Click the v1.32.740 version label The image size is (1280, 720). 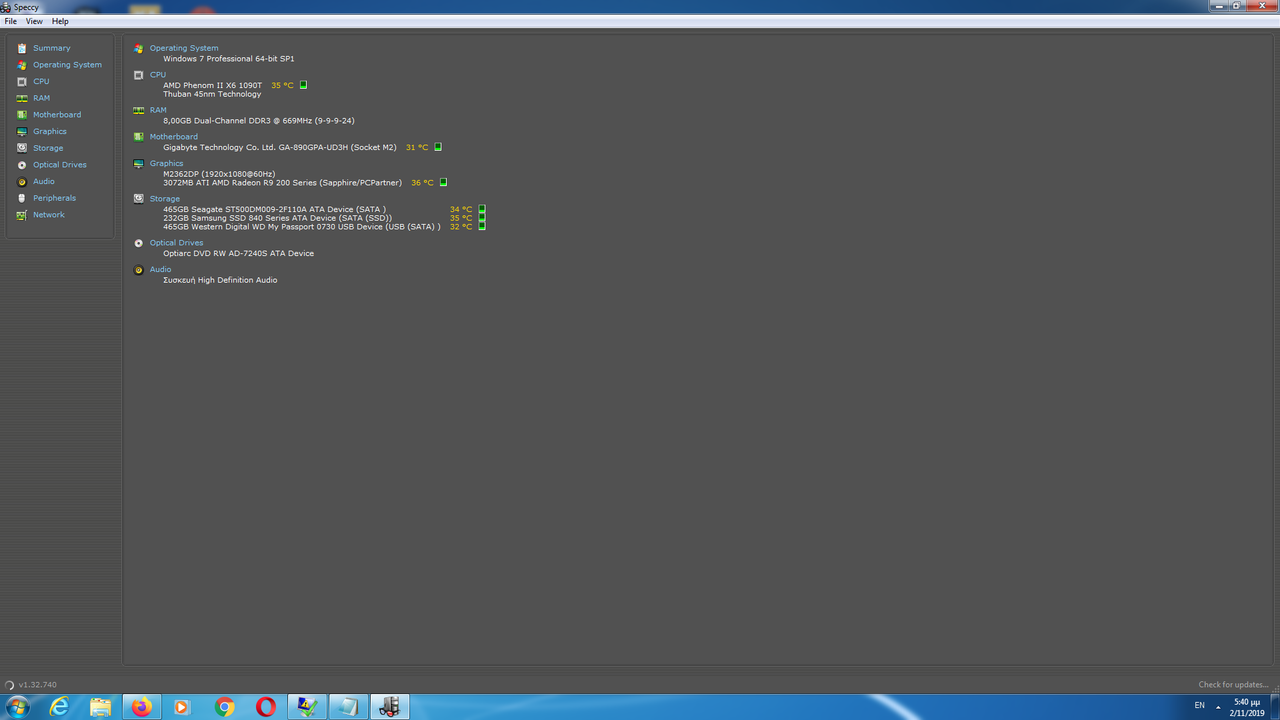(x=38, y=685)
